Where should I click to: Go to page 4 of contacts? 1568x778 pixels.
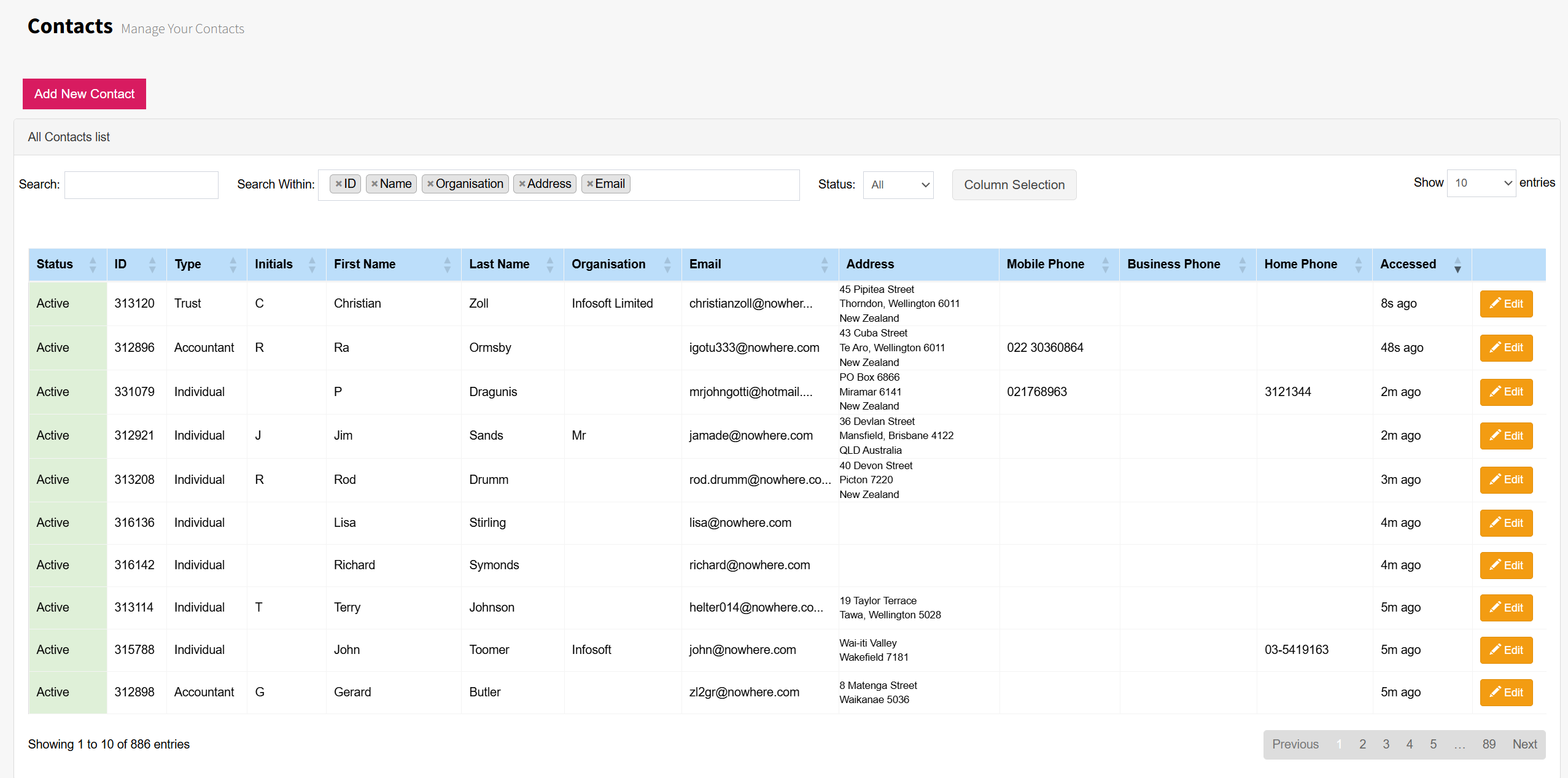point(1410,744)
